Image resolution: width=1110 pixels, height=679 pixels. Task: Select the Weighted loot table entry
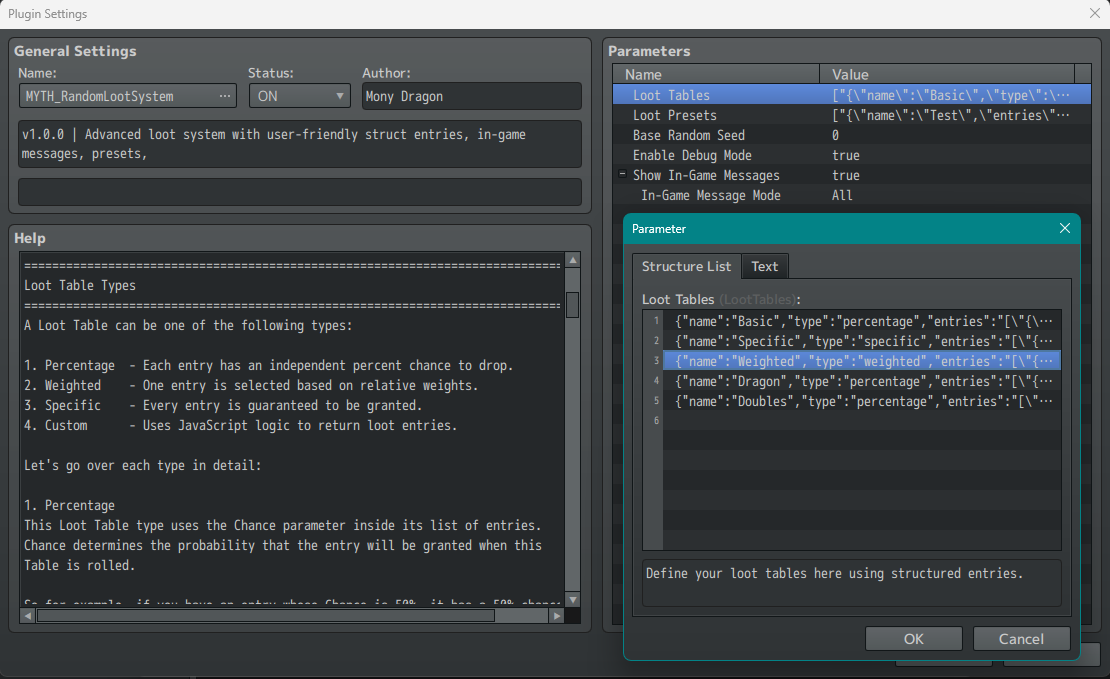(x=862, y=361)
